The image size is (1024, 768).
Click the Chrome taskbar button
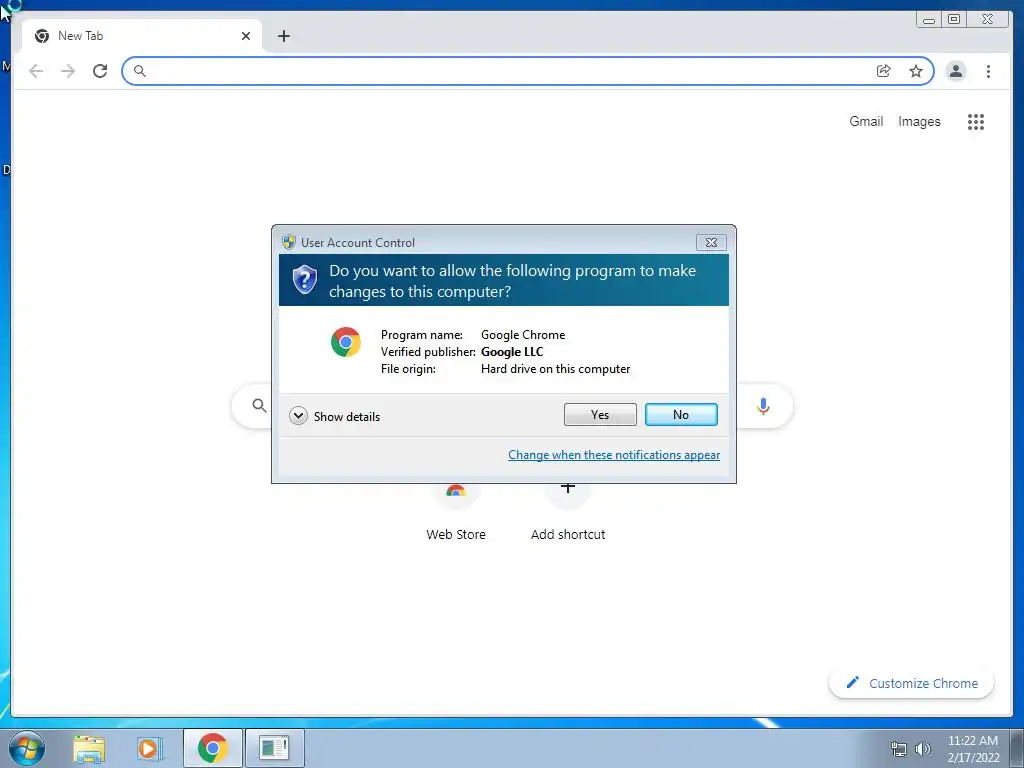coord(213,748)
